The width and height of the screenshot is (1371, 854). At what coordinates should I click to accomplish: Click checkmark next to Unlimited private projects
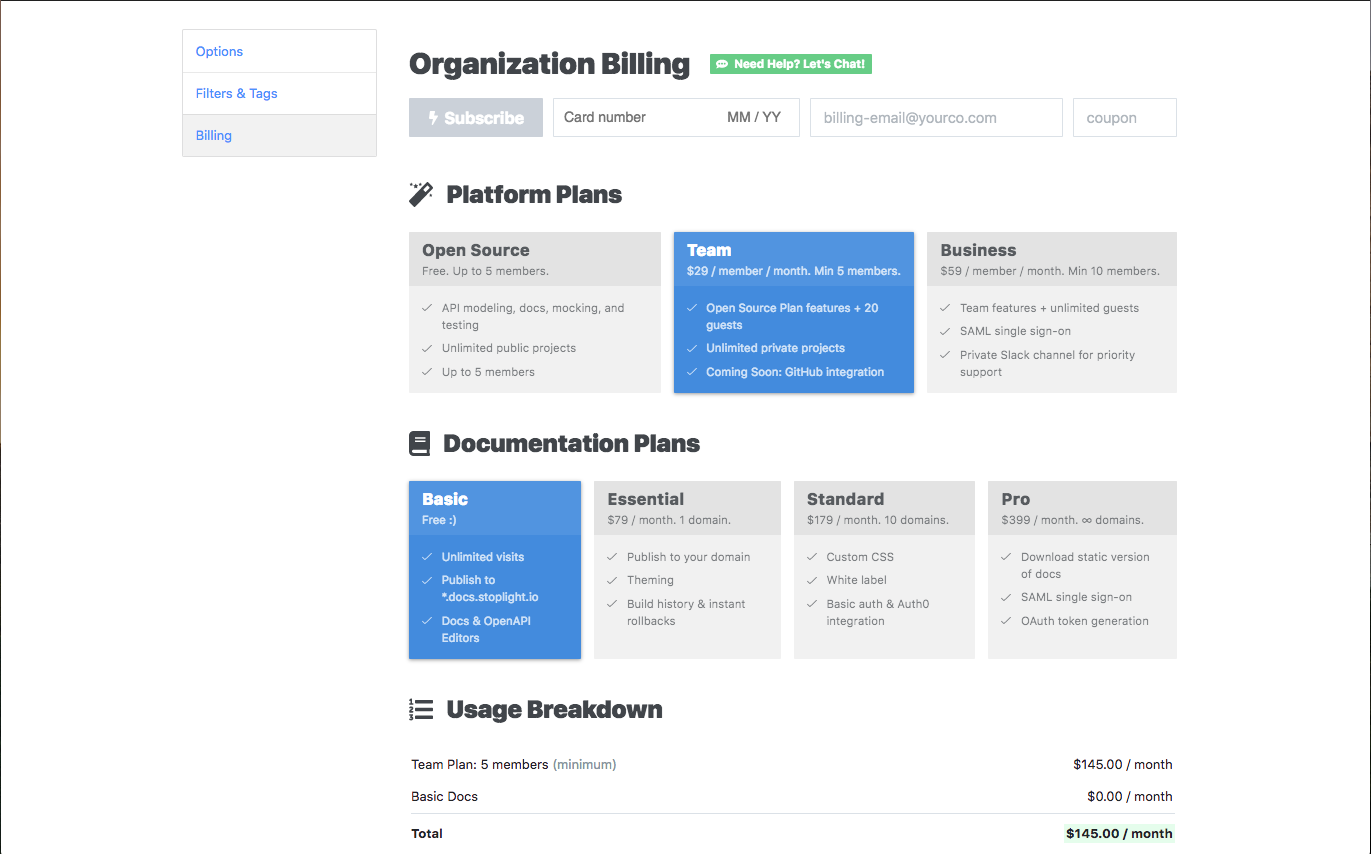pos(692,348)
